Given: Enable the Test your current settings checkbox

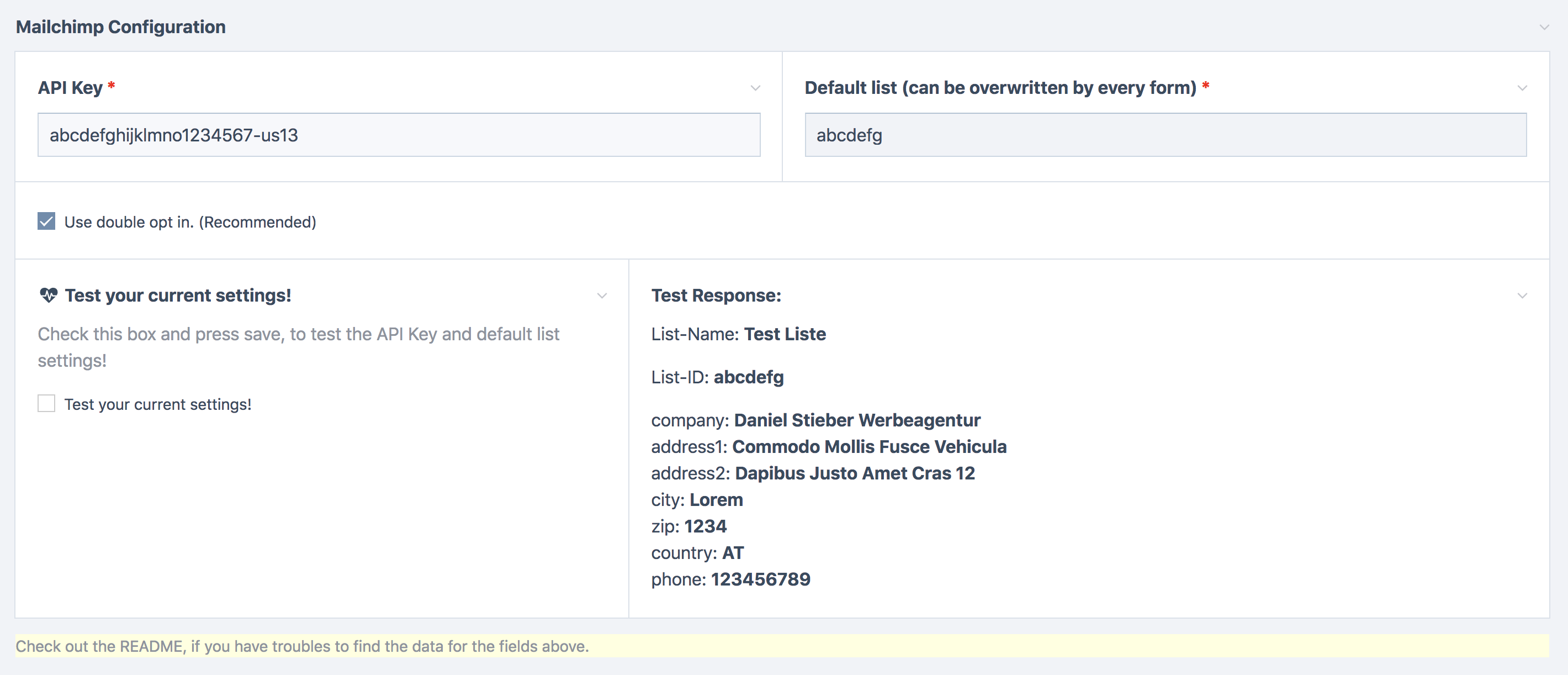Looking at the screenshot, I should [46, 403].
